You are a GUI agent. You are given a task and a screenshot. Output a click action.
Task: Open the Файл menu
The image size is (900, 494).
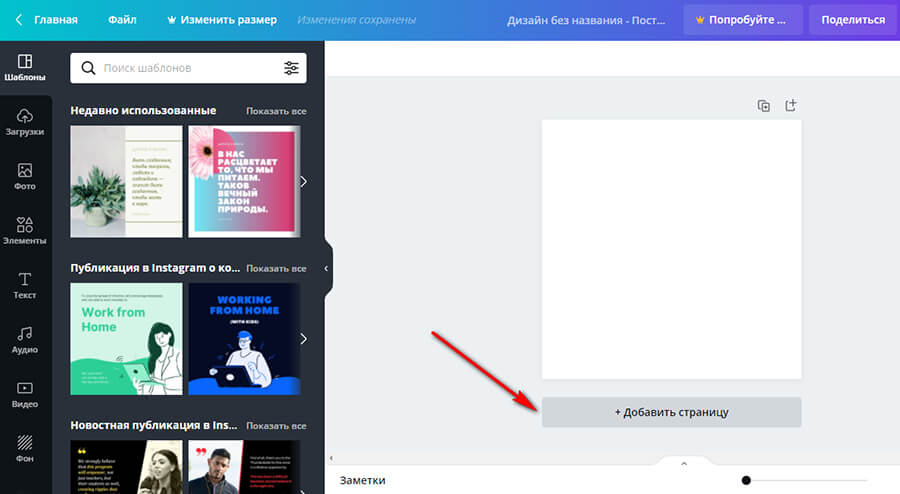tap(122, 20)
